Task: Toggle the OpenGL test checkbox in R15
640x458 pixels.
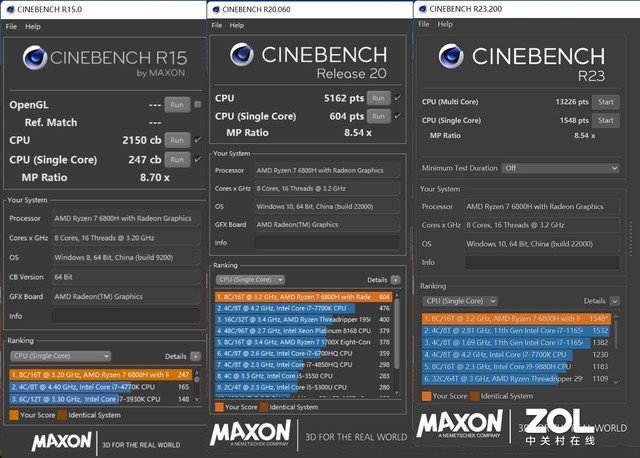Action: [x=198, y=104]
